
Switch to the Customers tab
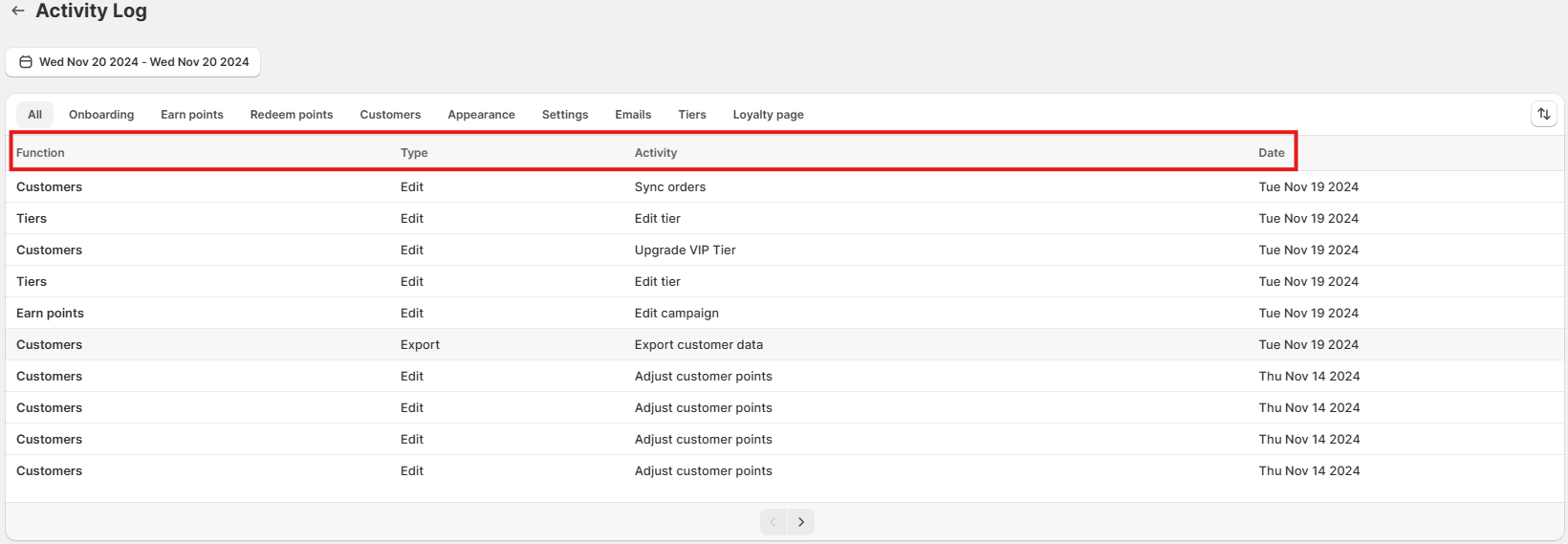click(390, 115)
